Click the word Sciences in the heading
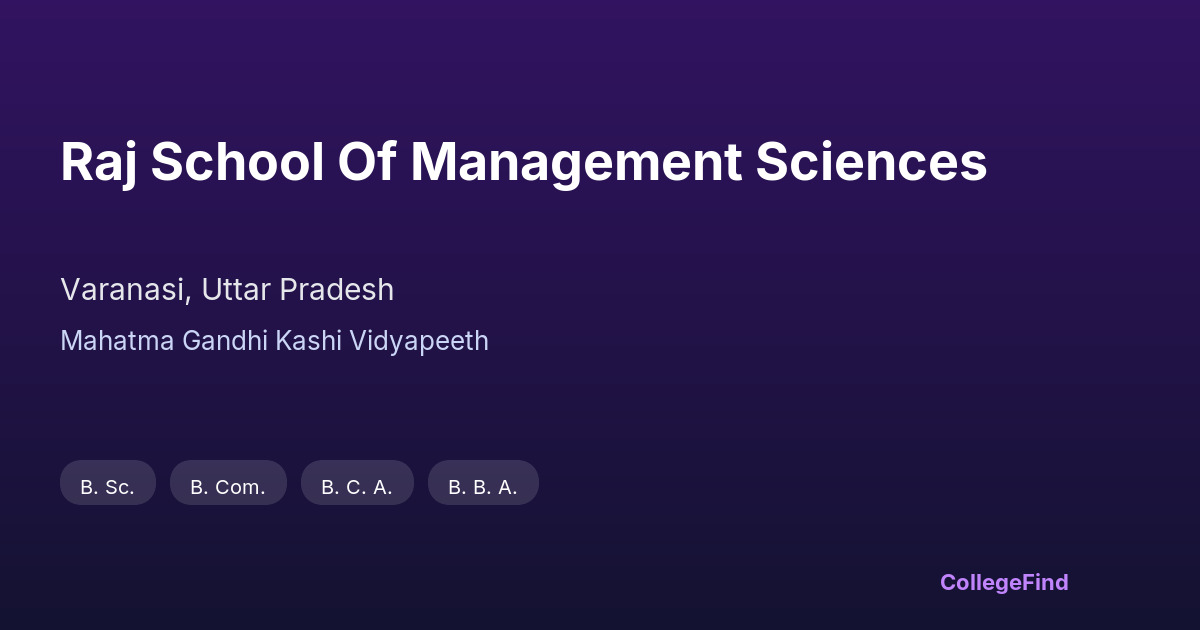The height and width of the screenshot is (630, 1200). (x=871, y=162)
